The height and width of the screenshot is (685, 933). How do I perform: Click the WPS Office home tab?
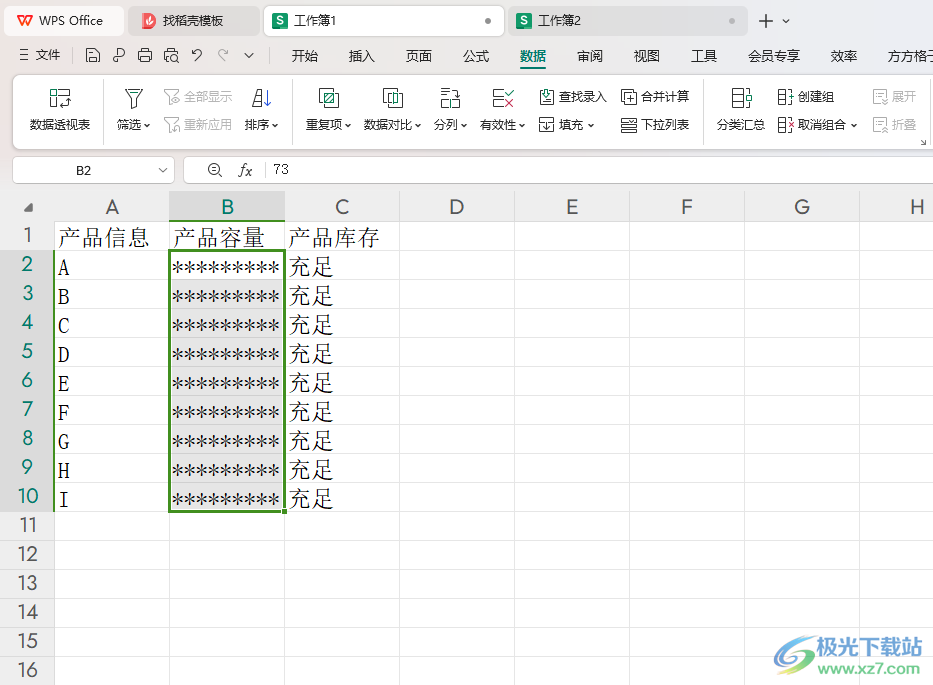[x=64, y=21]
